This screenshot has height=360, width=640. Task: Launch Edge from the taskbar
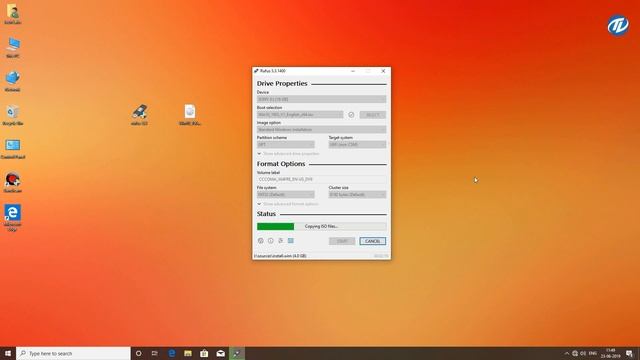(x=171, y=353)
